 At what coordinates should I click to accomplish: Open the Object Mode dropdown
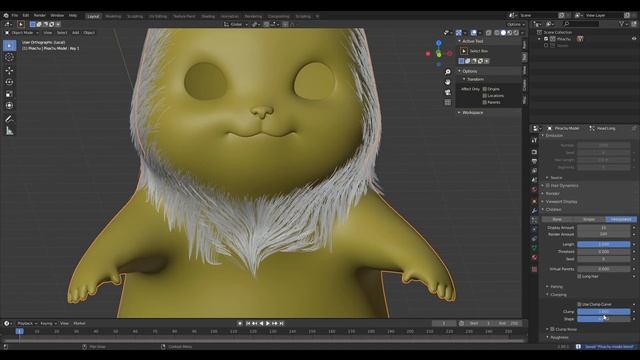coord(21,33)
